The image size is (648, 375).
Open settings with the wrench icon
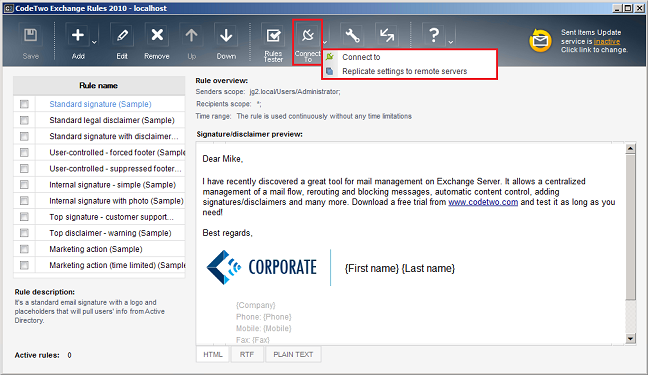click(352, 35)
